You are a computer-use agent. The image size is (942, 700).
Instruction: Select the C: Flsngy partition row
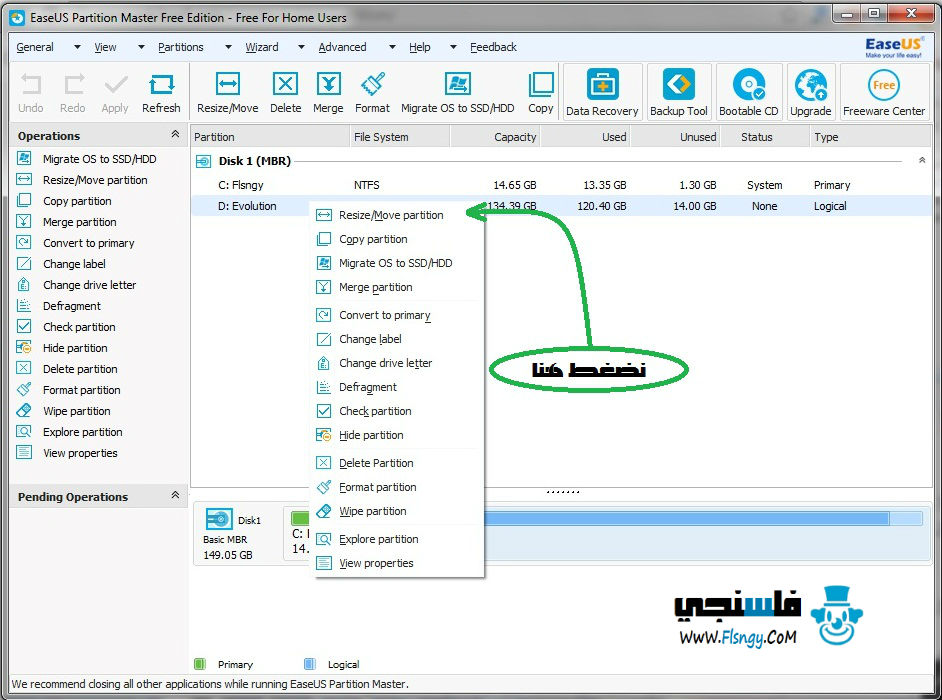pos(561,185)
